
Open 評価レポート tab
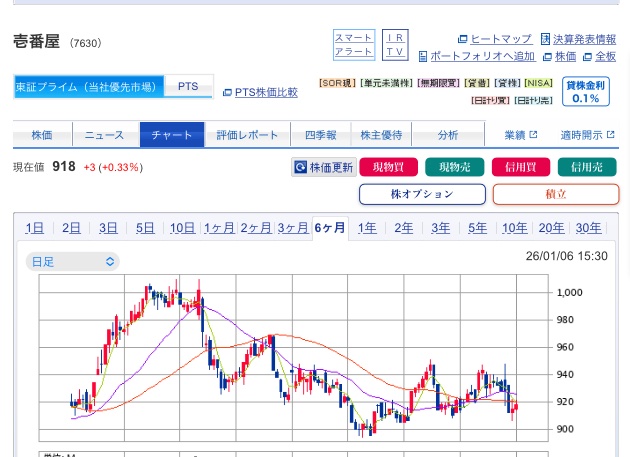coord(247,135)
